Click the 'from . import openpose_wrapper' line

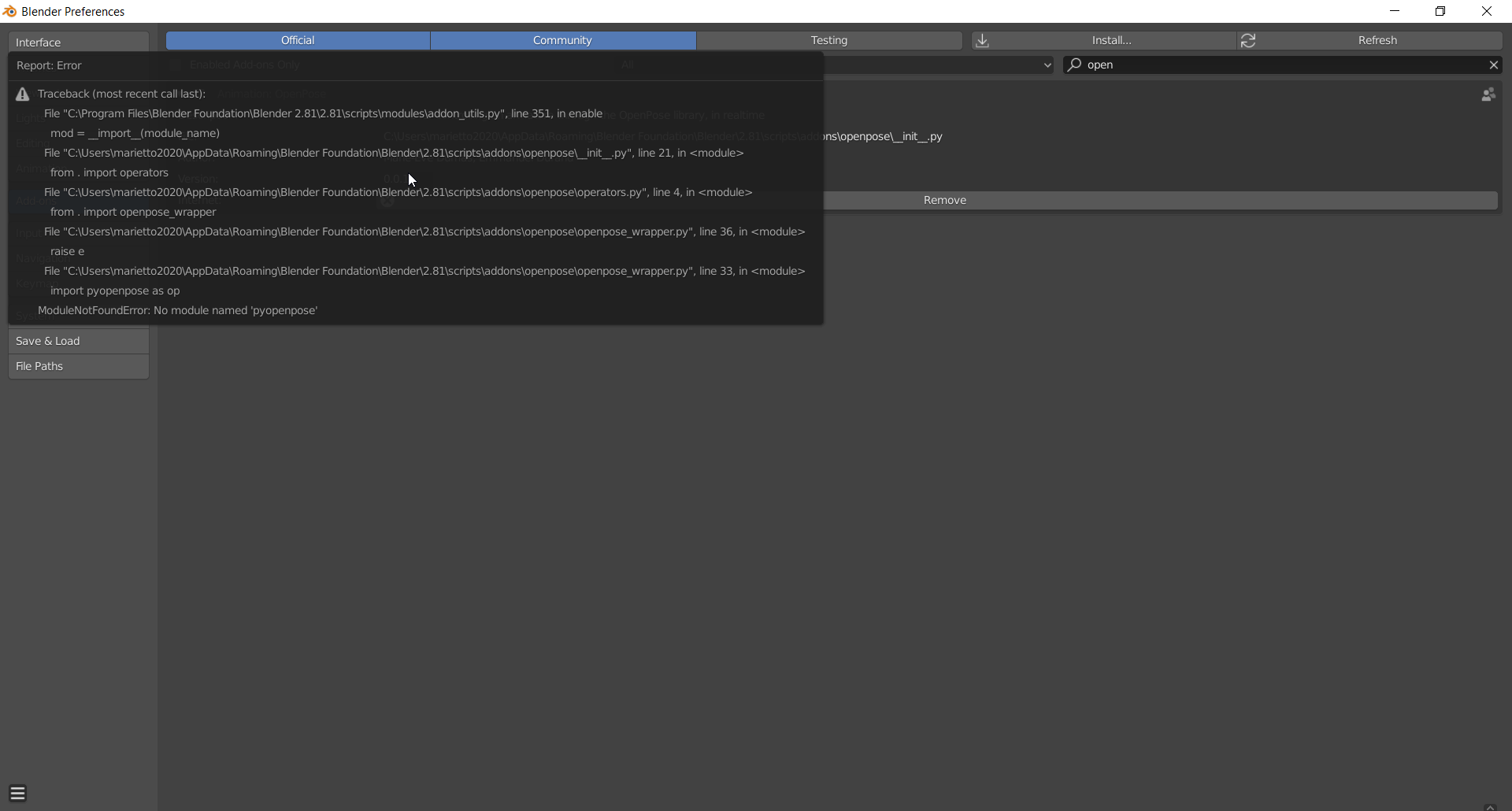point(133,212)
